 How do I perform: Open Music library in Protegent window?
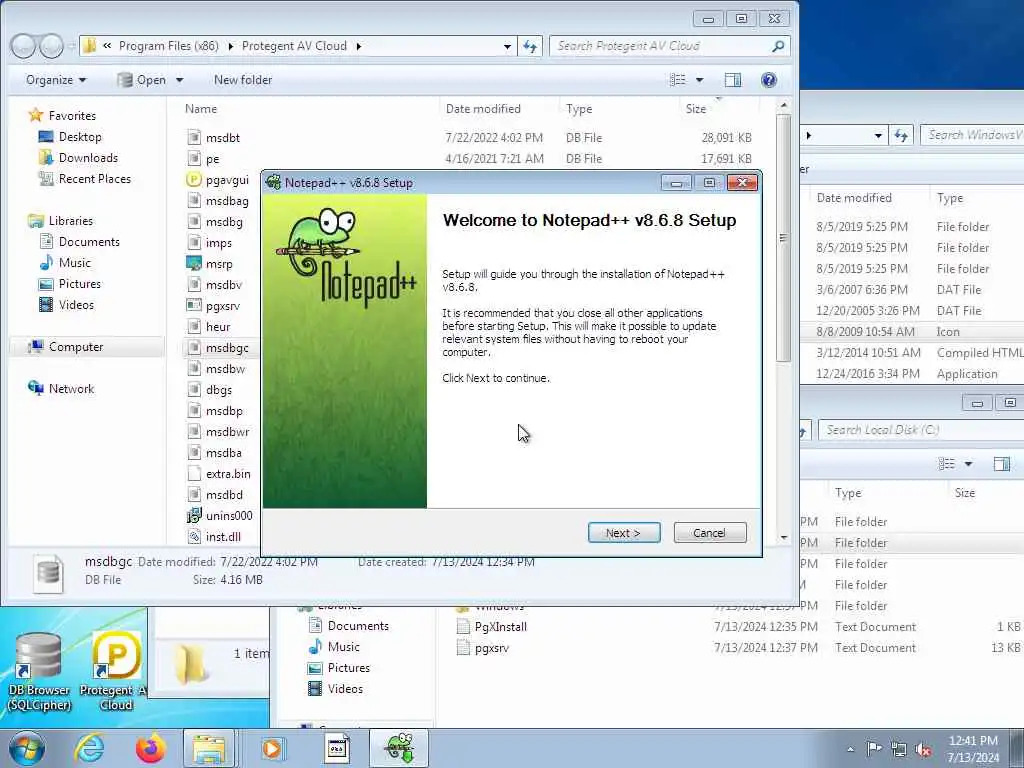pyautogui.click(x=74, y=263)
